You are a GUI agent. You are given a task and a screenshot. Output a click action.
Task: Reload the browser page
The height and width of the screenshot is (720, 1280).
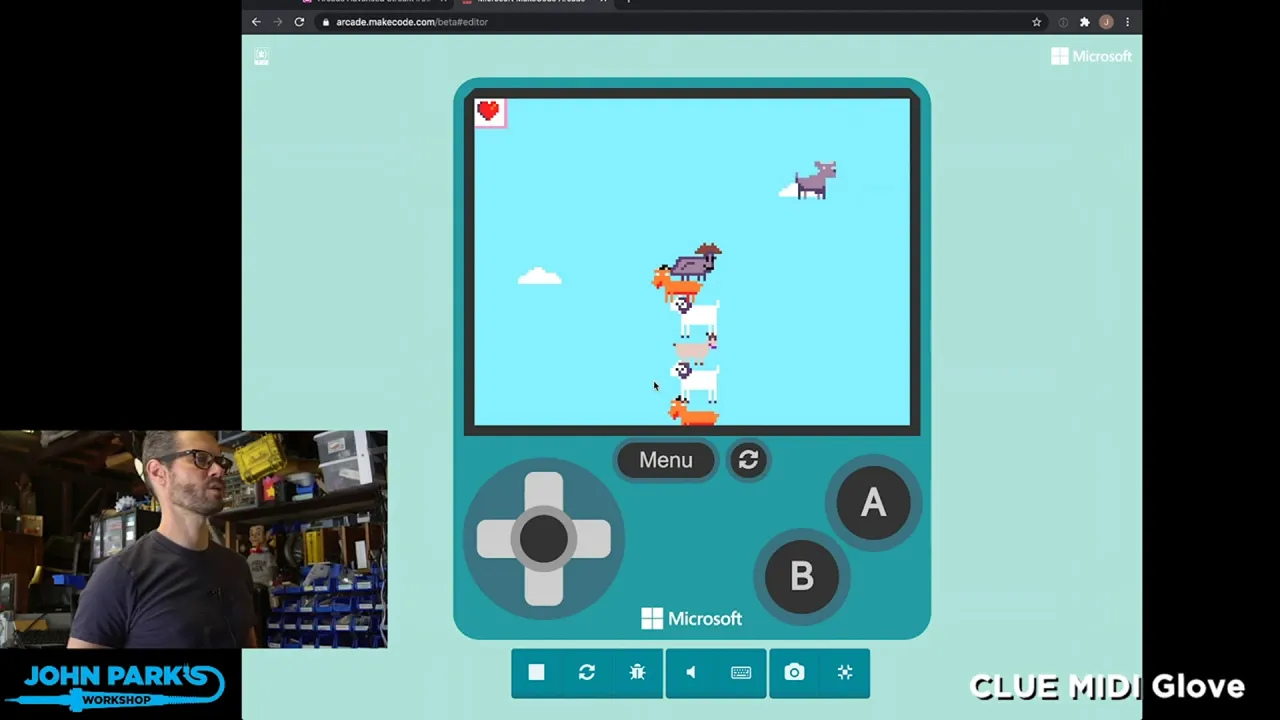click(299, 22)
